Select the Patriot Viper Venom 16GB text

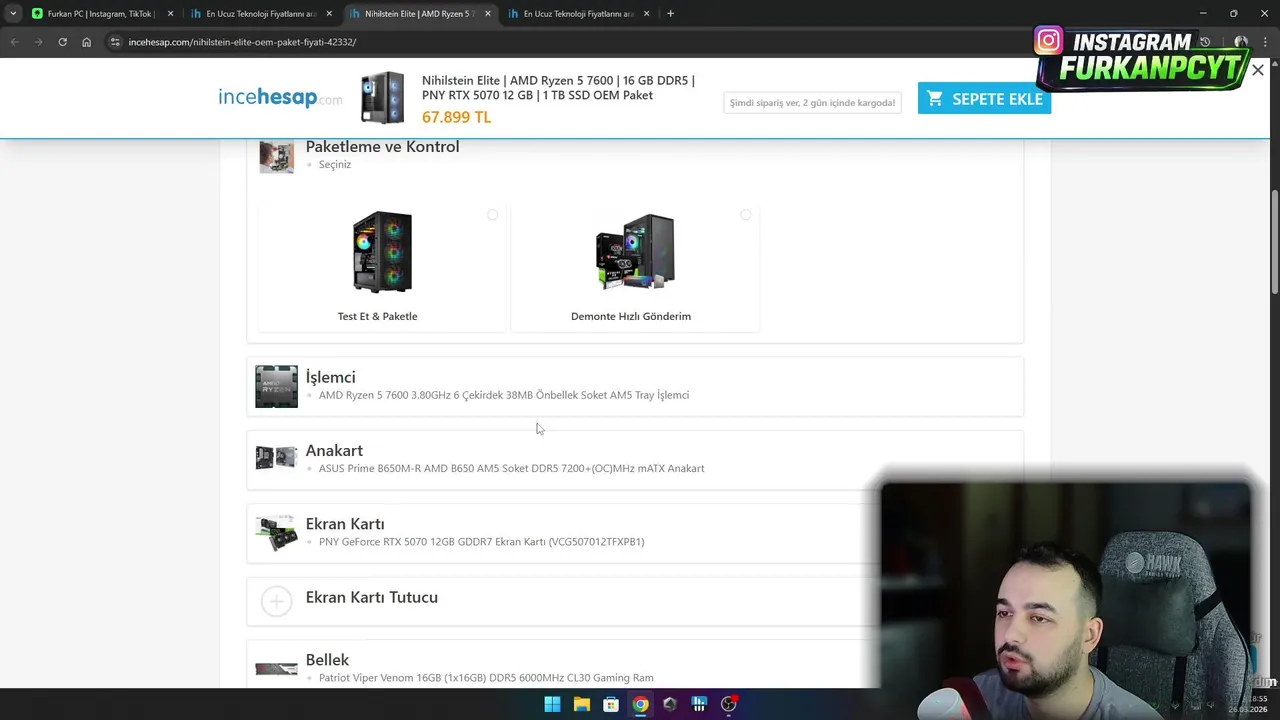(x=486, y=678)
